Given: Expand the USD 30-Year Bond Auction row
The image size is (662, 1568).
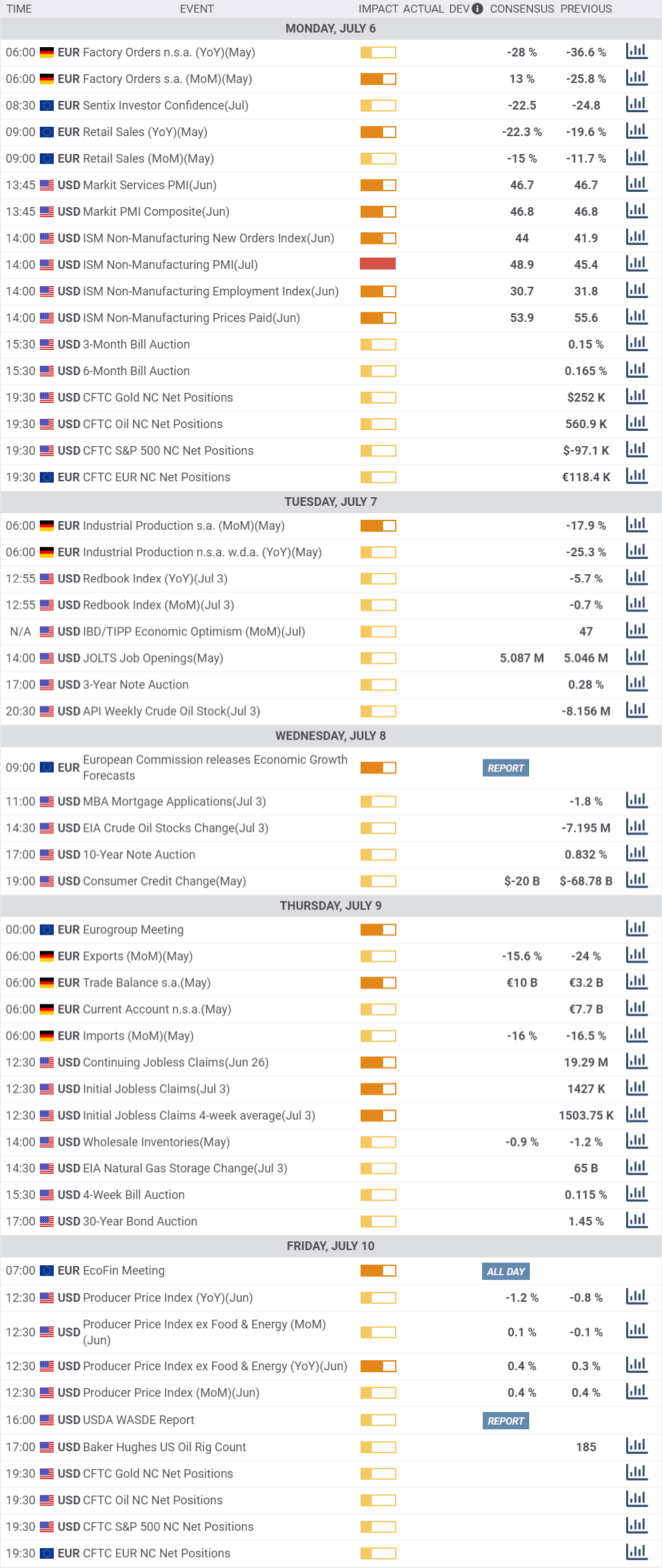Looking at the screenshot, I should (139, 1221).
